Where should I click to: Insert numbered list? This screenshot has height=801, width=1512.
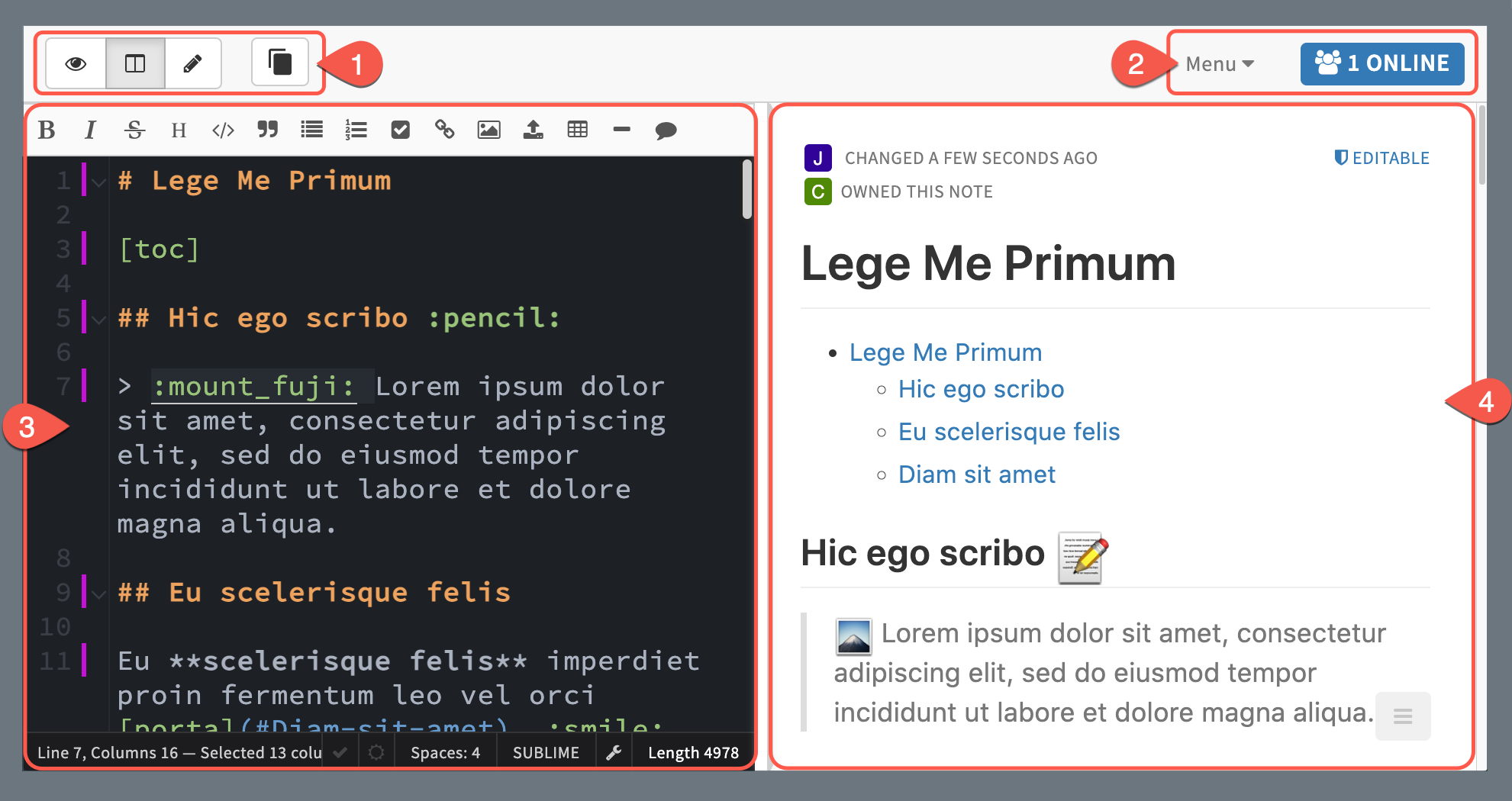tap(356, 130)
